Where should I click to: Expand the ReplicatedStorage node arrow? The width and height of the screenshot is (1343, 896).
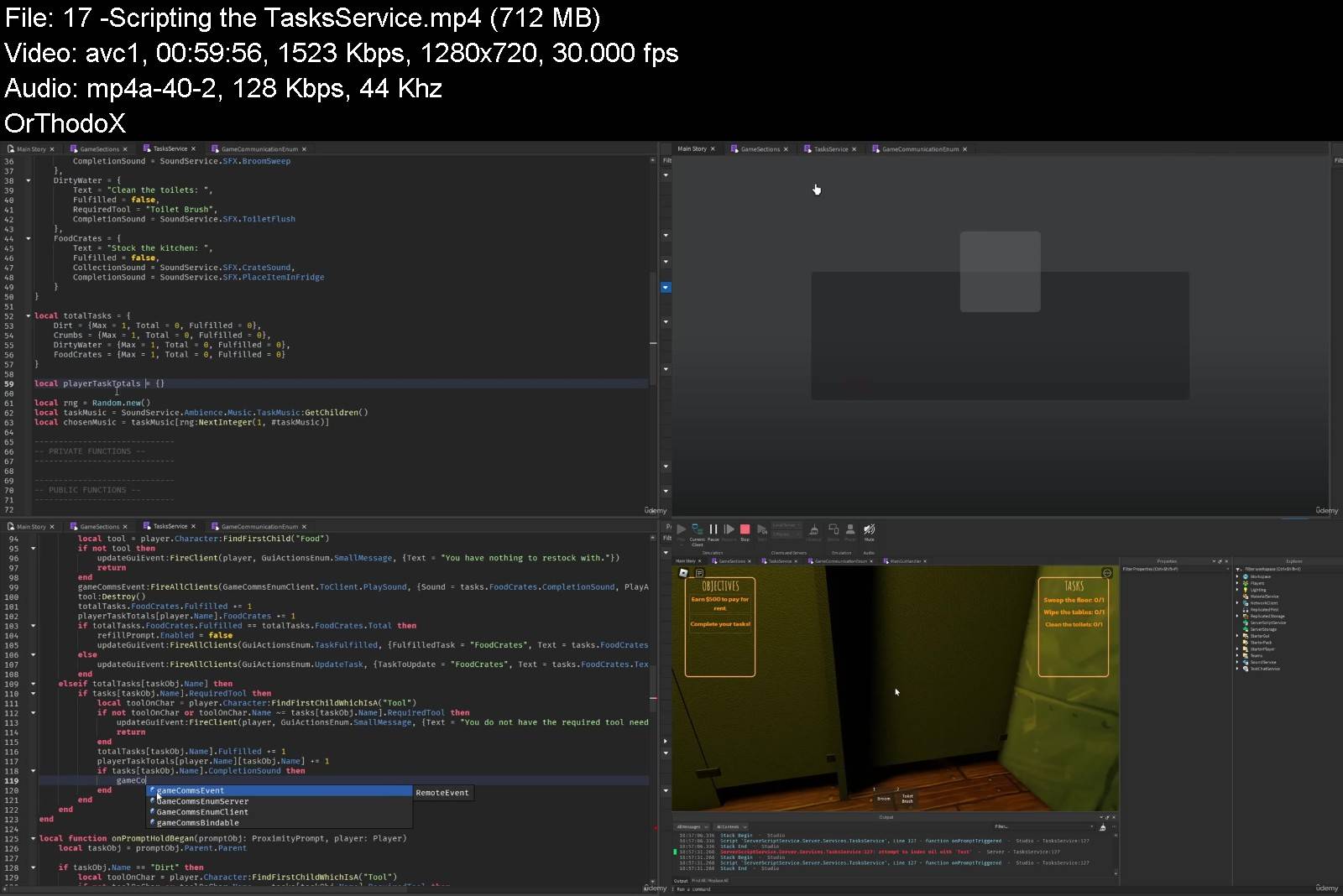pos(1237,616)
